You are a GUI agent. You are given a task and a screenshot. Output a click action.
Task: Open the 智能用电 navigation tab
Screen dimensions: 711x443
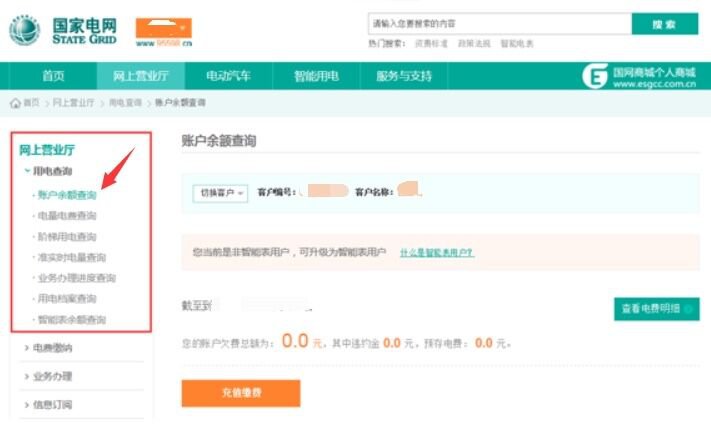pos(316,76)
